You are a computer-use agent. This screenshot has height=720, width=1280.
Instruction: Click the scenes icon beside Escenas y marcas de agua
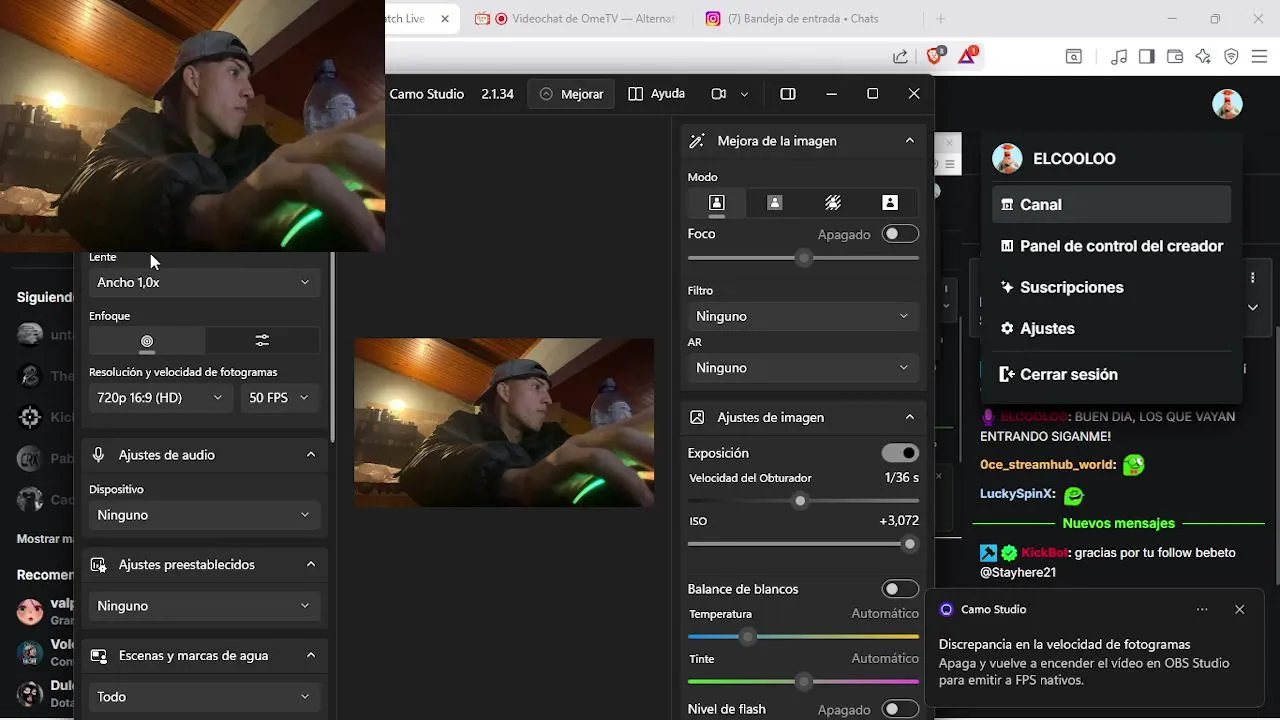click(98, 656)
